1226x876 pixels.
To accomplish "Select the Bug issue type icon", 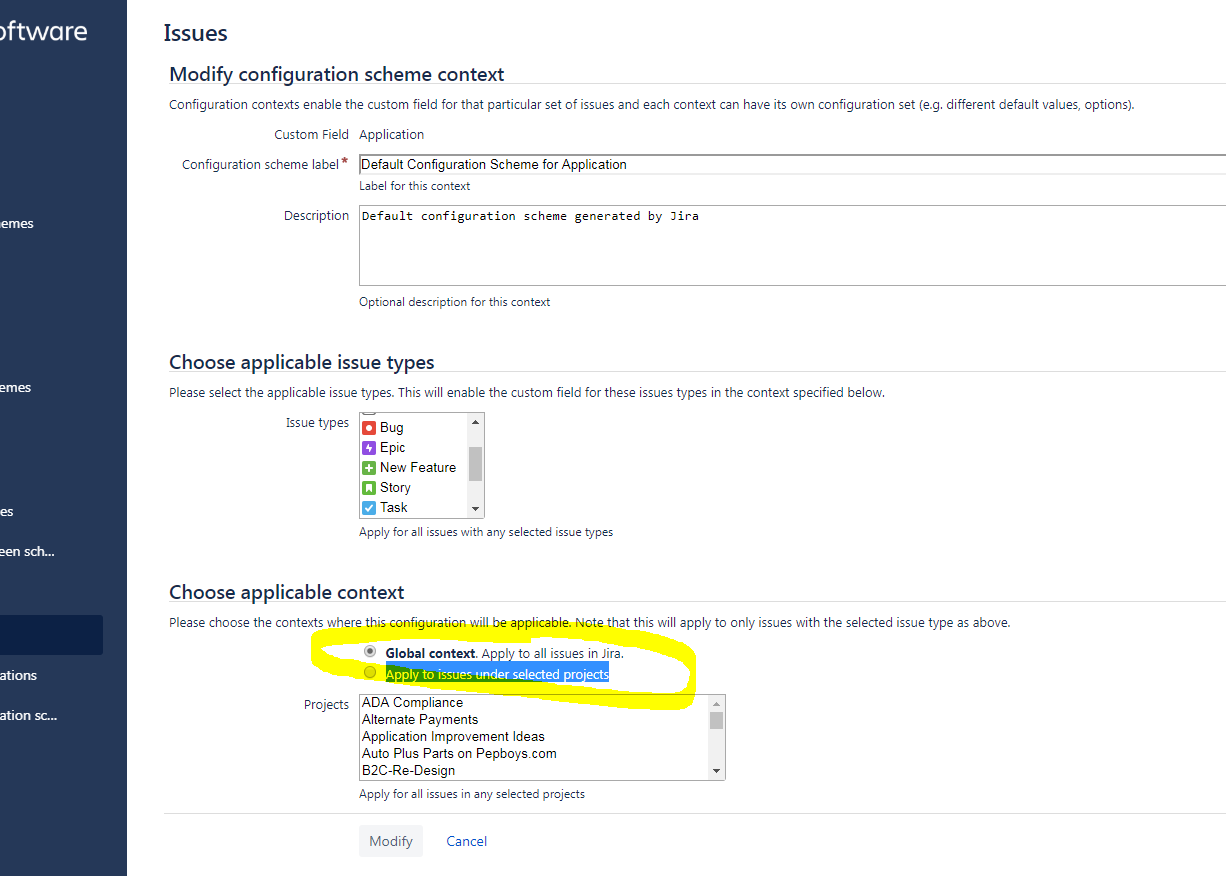I will click(x=369, y=427).
